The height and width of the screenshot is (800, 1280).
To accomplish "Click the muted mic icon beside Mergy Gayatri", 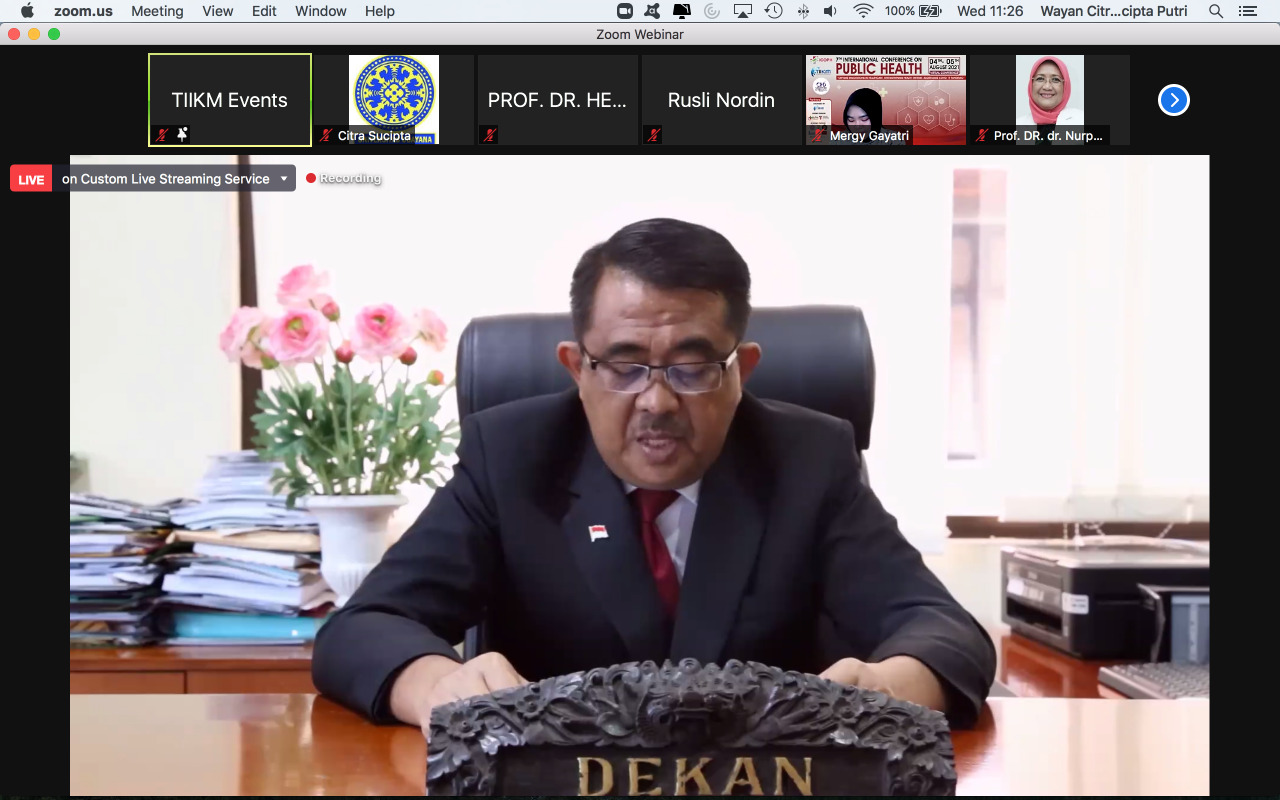I will tap(818, 135).
